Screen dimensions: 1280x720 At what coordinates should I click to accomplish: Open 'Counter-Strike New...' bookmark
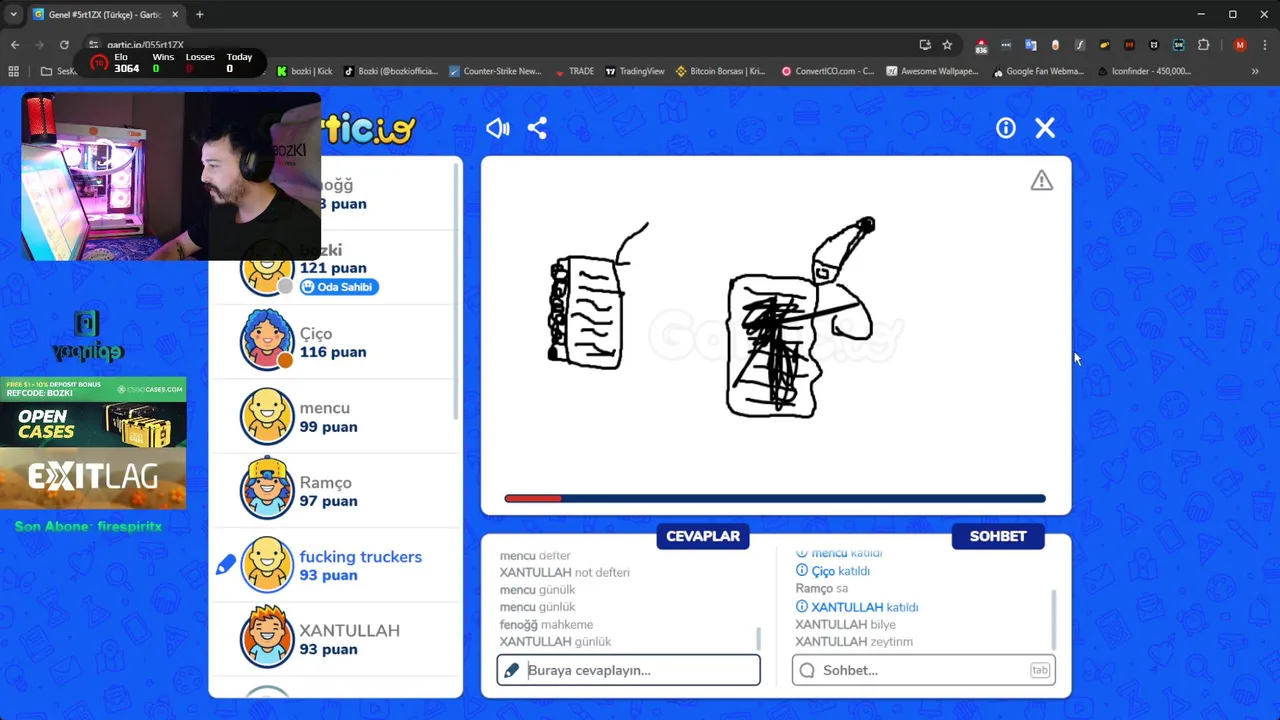point(495,71)
